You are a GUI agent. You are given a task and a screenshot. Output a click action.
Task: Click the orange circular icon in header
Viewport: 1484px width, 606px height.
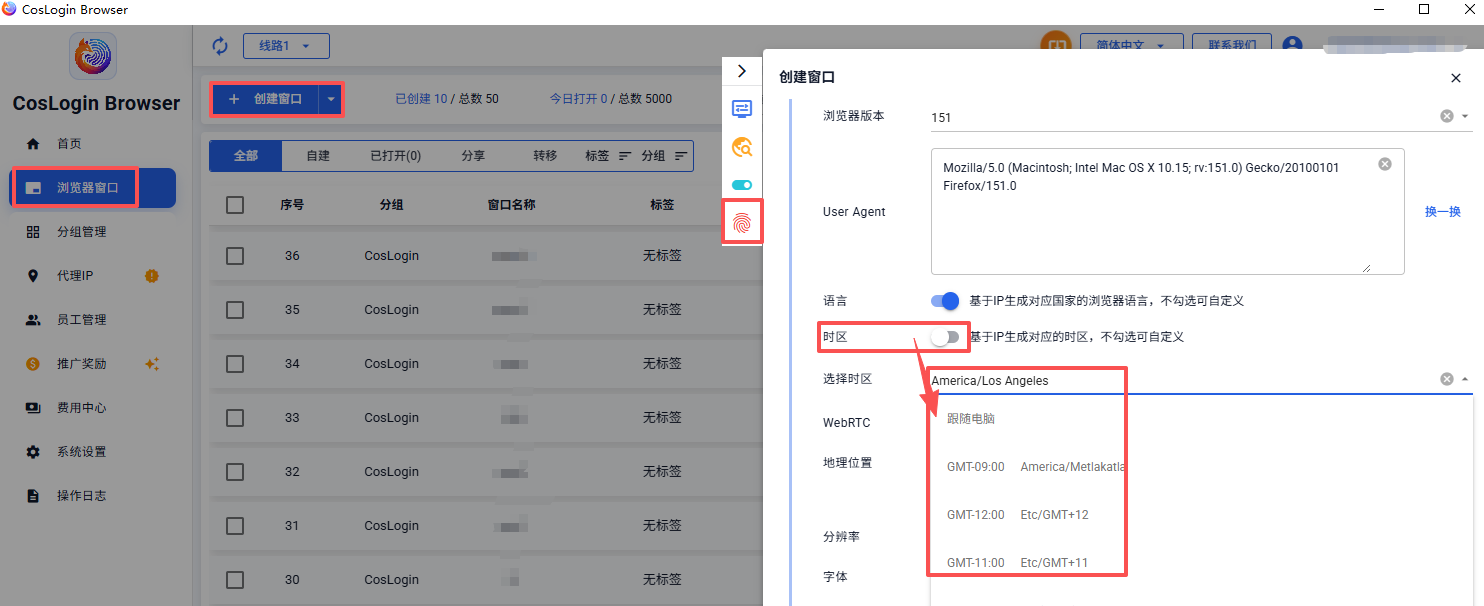(x=1056, y=46)
